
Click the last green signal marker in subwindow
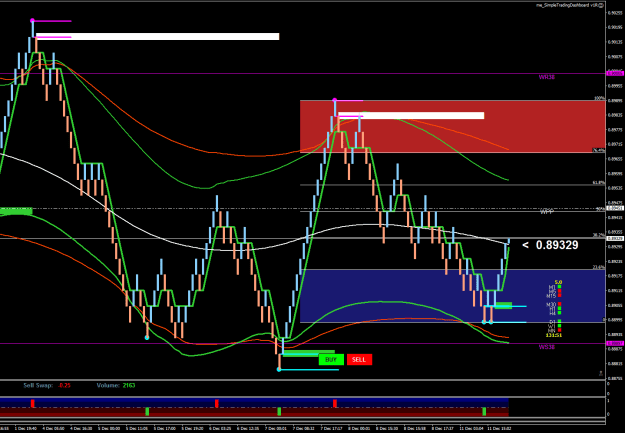[x=484, y=411]
